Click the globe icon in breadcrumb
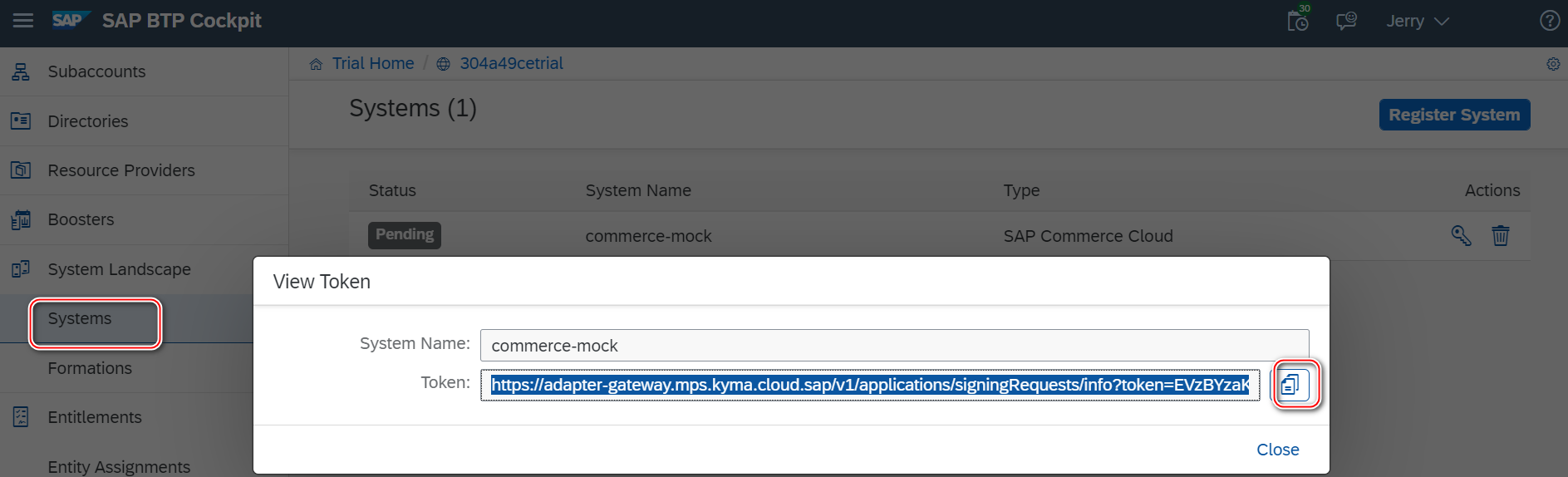1568x477 pixels. click(444, 64)
